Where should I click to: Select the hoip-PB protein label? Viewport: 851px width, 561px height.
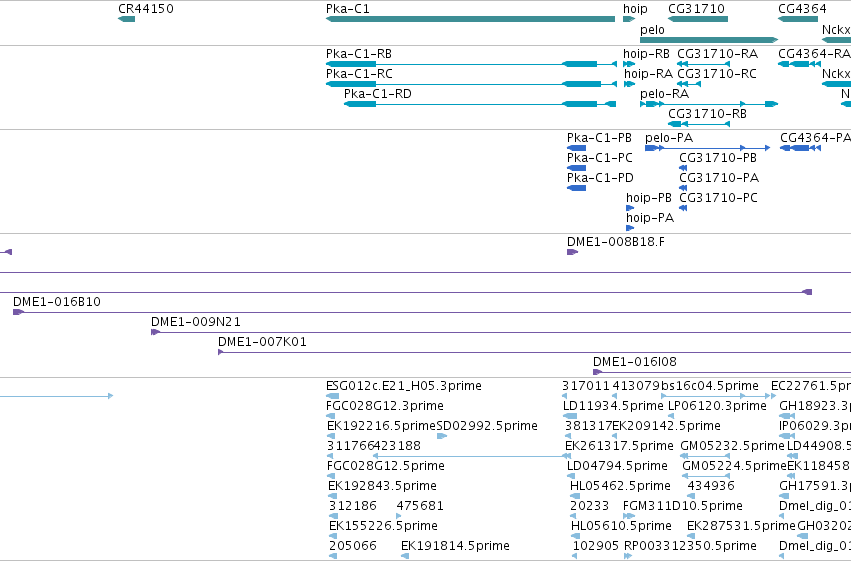point(649,198)
